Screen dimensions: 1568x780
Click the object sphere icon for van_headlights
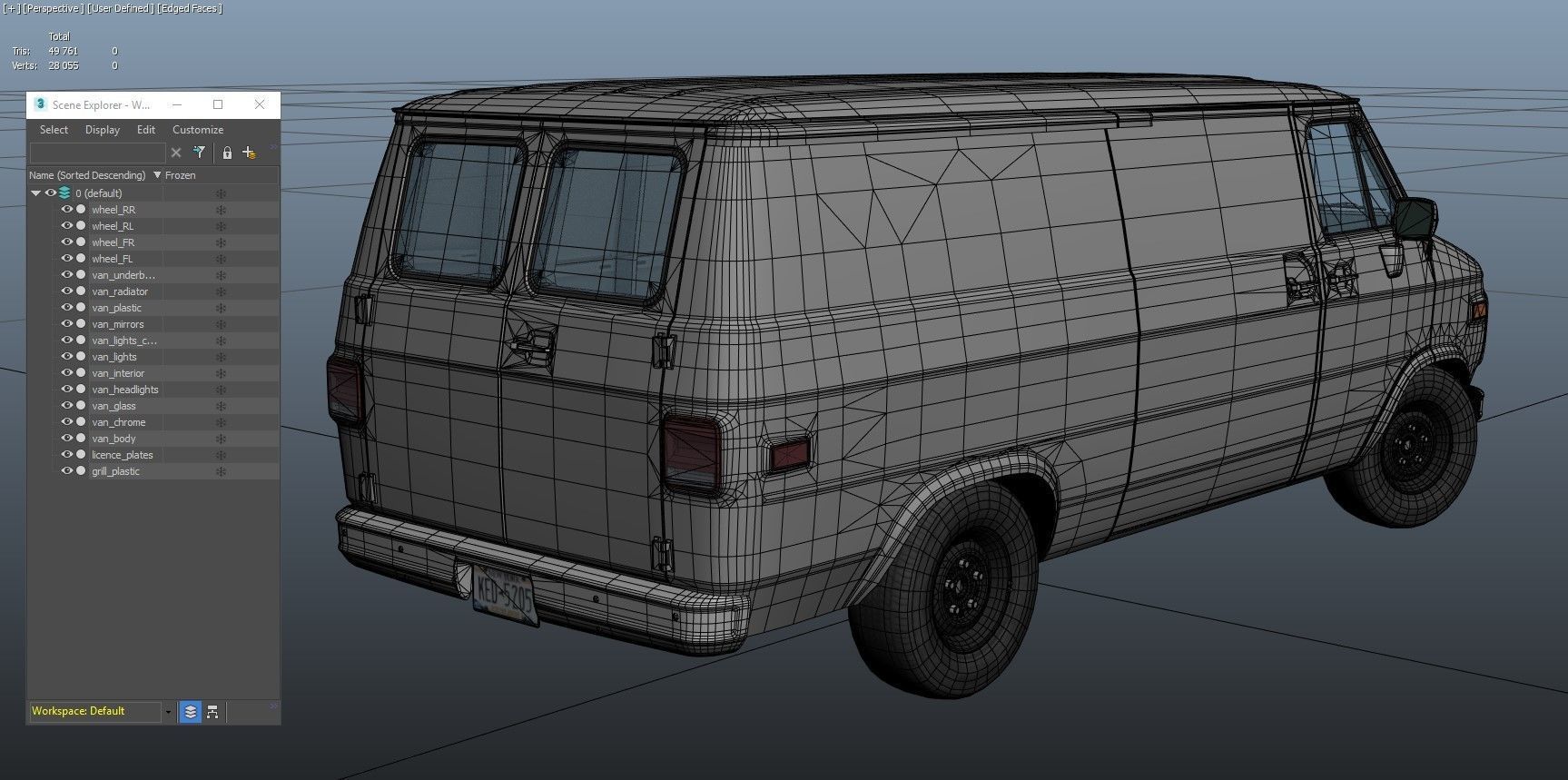point(81,390)
